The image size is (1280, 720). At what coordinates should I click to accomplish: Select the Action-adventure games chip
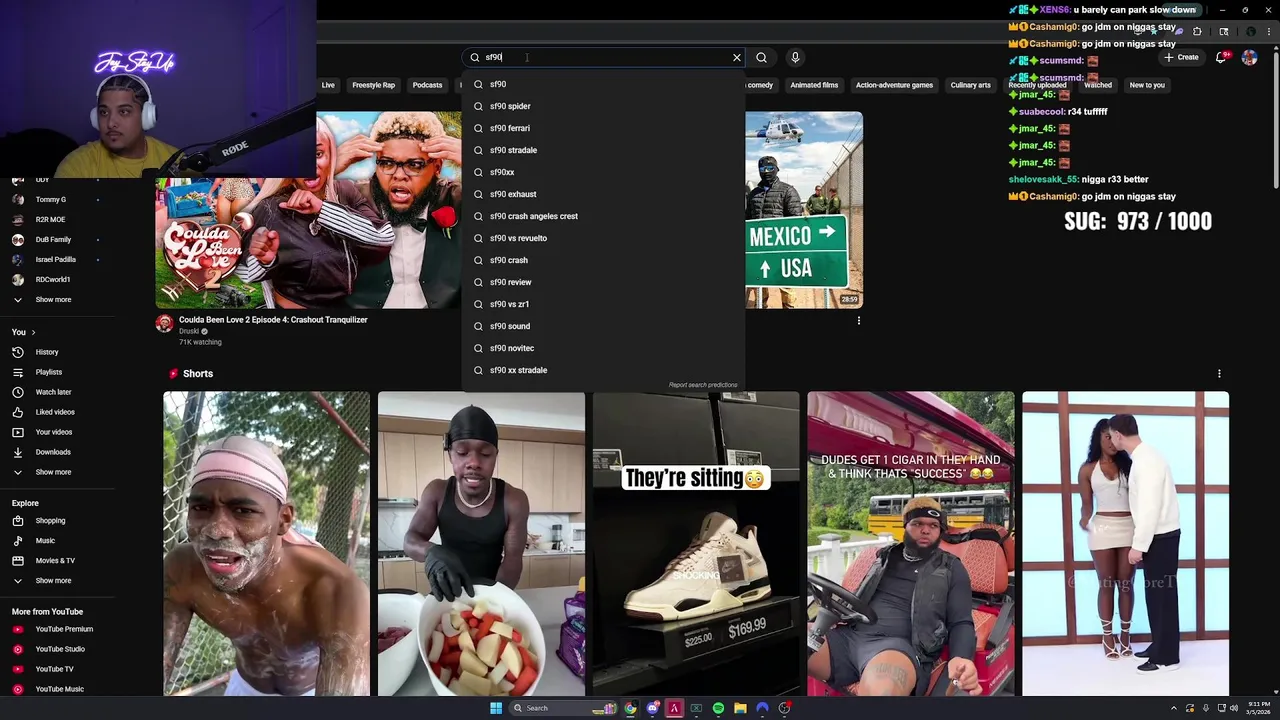[x=894, y=85]
